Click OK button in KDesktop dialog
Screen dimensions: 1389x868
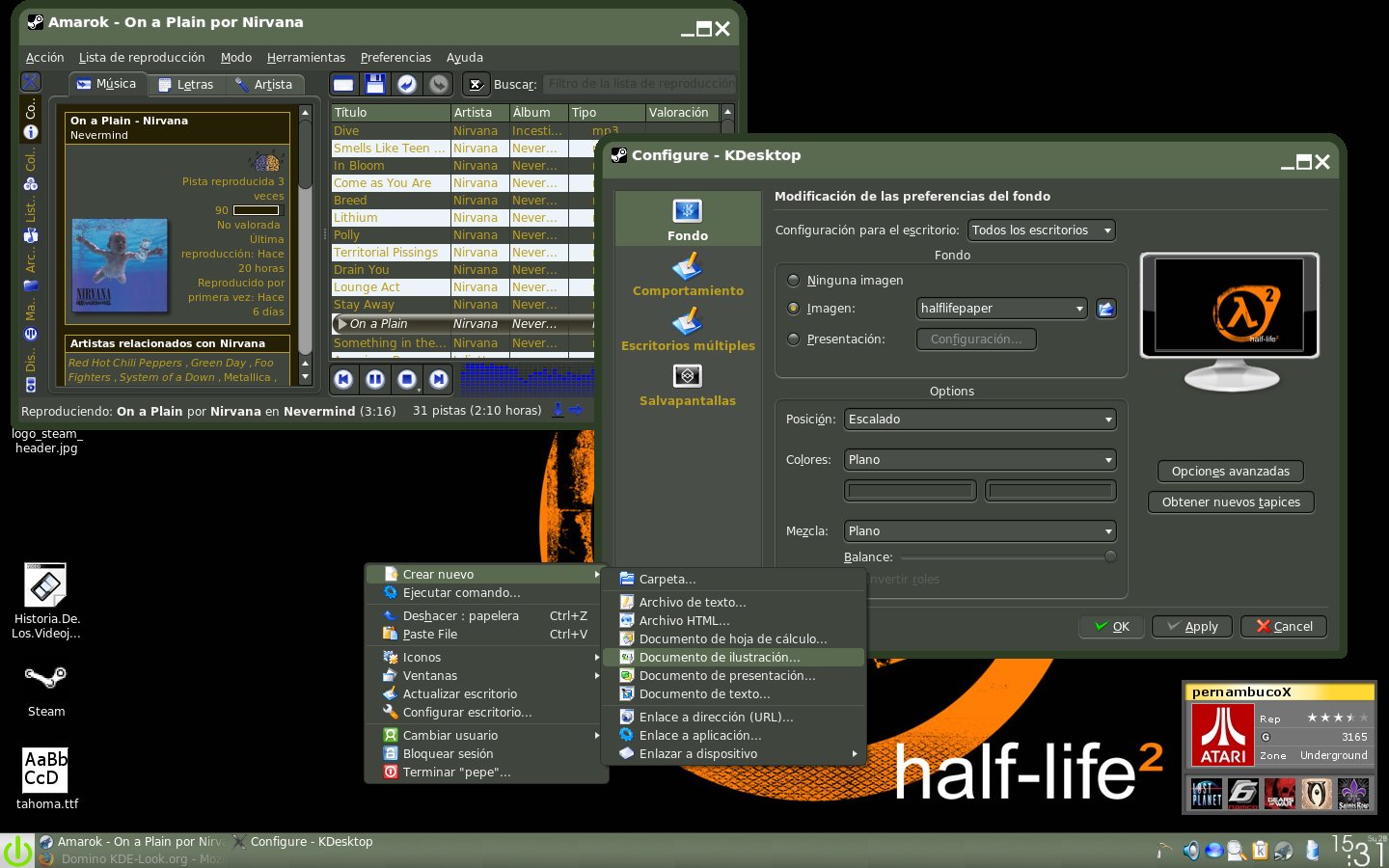coord(1111,627)
